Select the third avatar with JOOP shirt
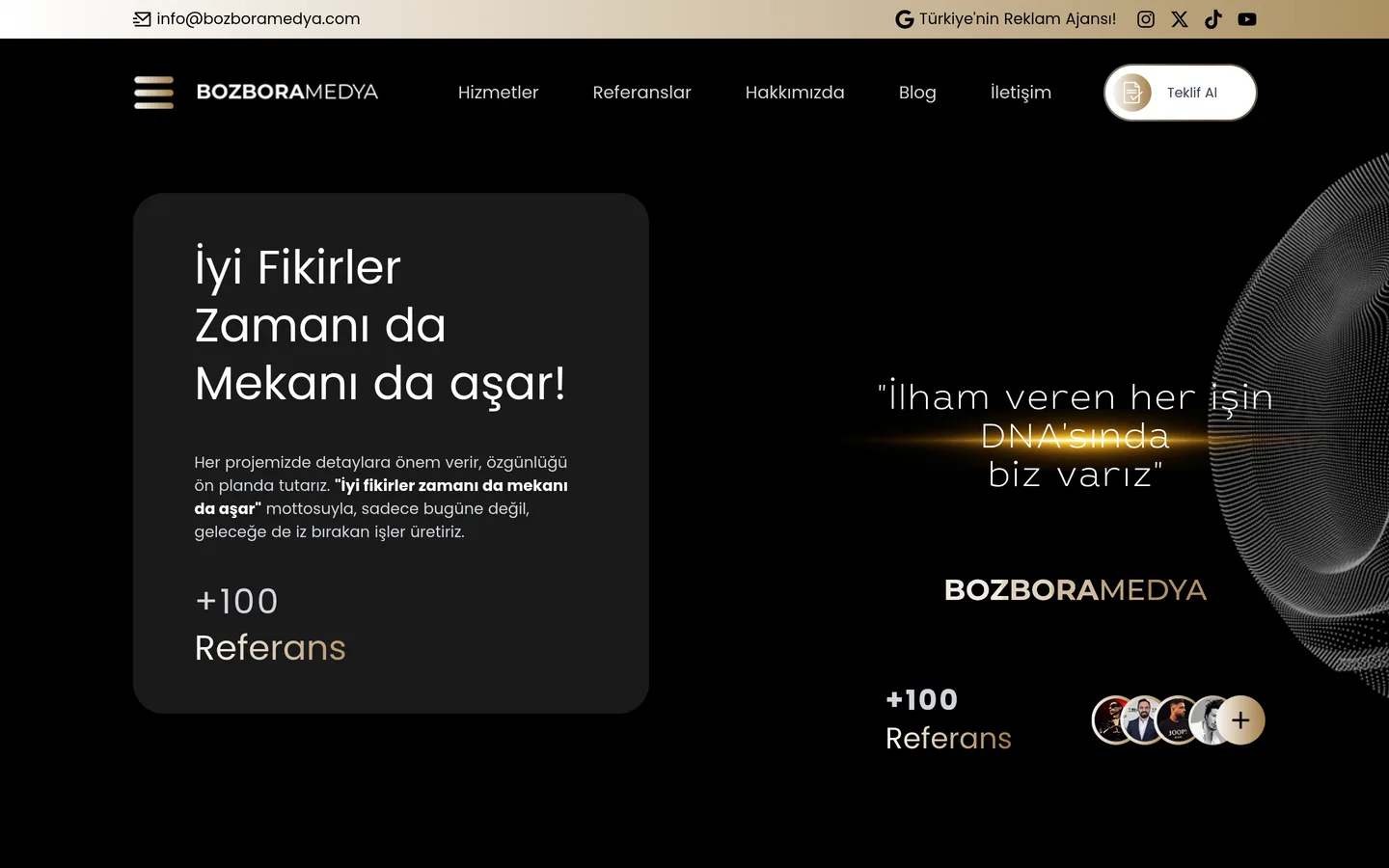Viewport: 1389px width, 868px height. point(1177,720)
